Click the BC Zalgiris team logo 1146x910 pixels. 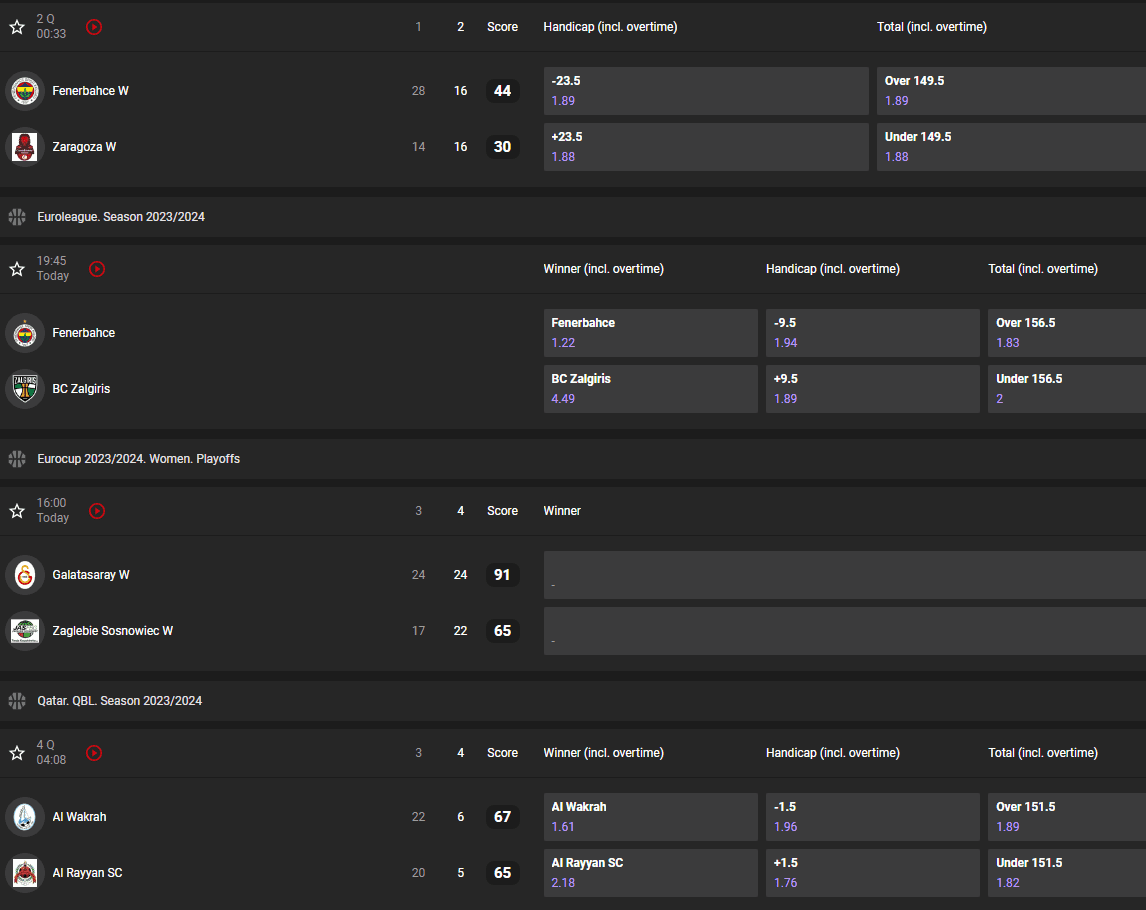coord(25,389)
